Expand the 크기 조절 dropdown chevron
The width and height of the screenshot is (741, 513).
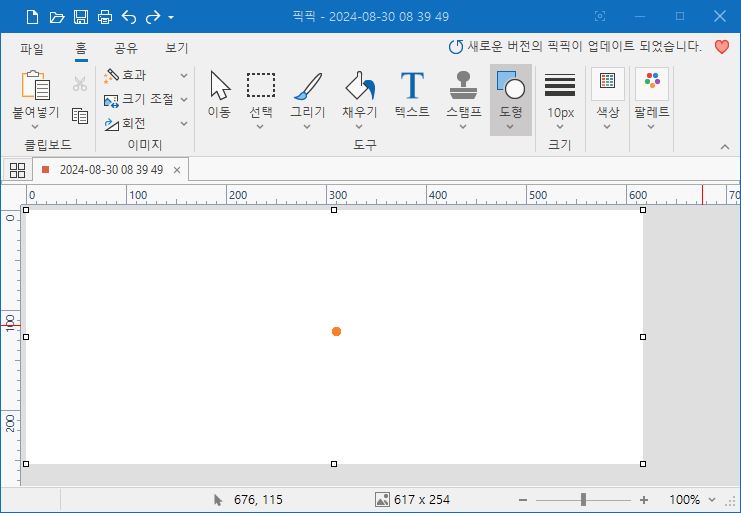(x=184, y=100)
